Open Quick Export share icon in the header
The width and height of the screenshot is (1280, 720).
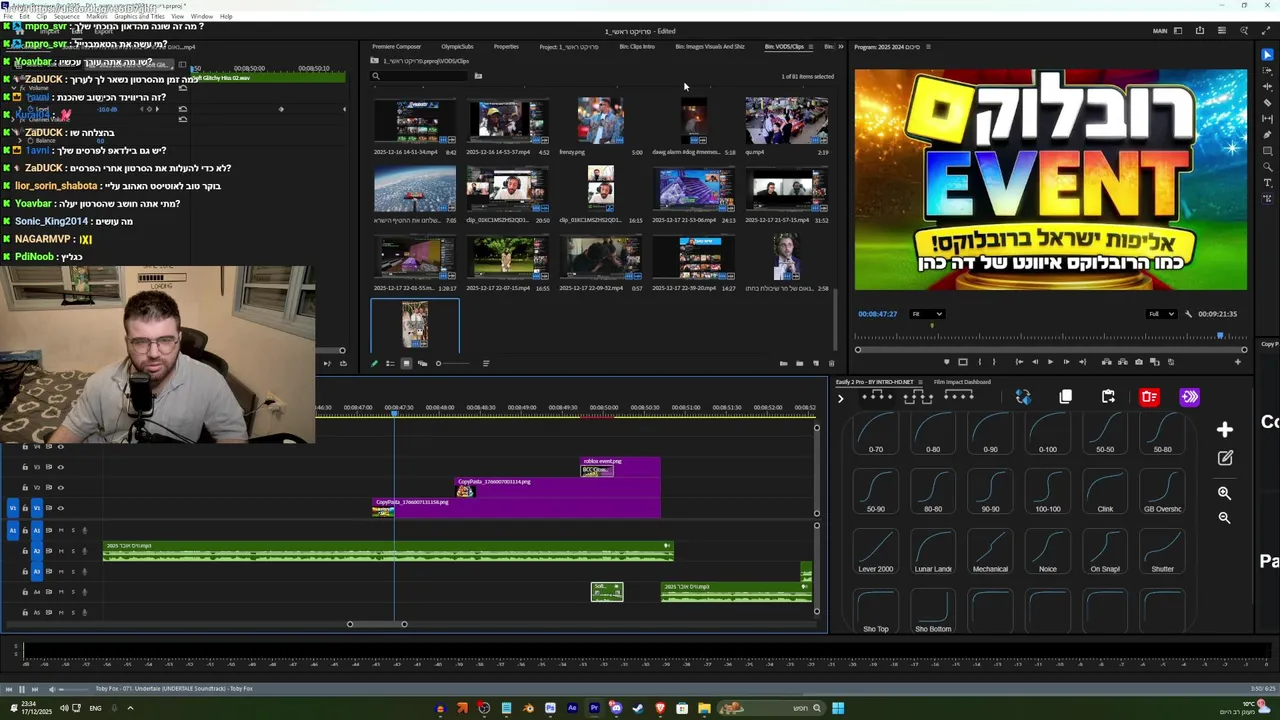click(x=1200, y=31)
